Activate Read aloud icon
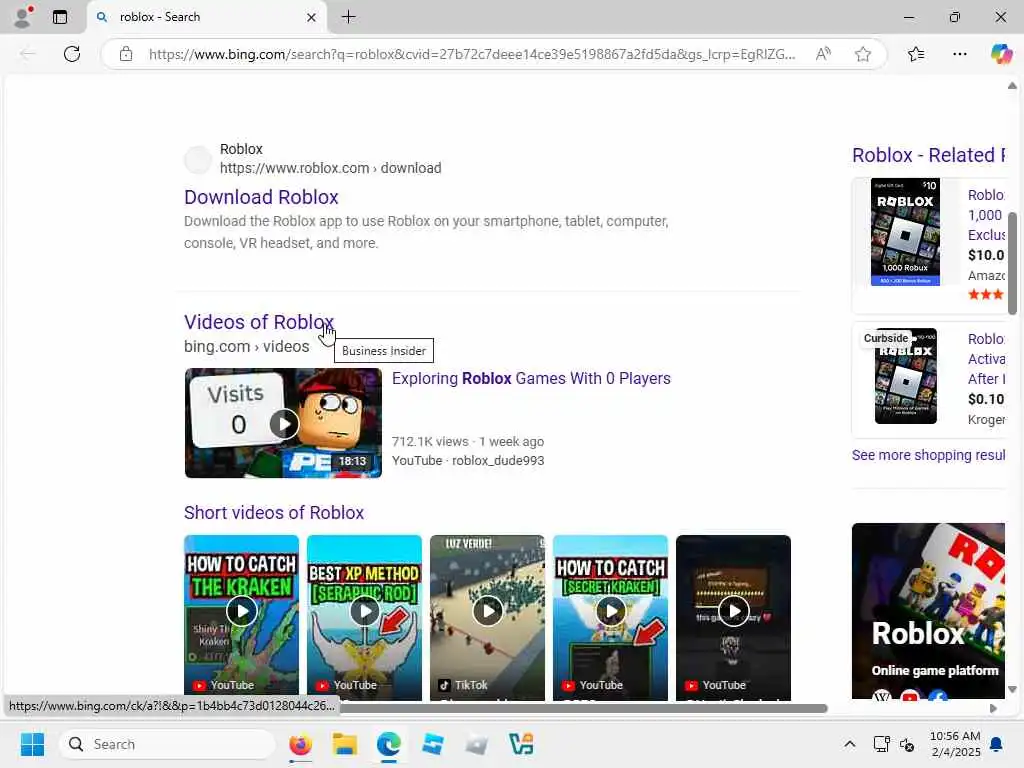The image size is (1024, 768). click(824, 54)
